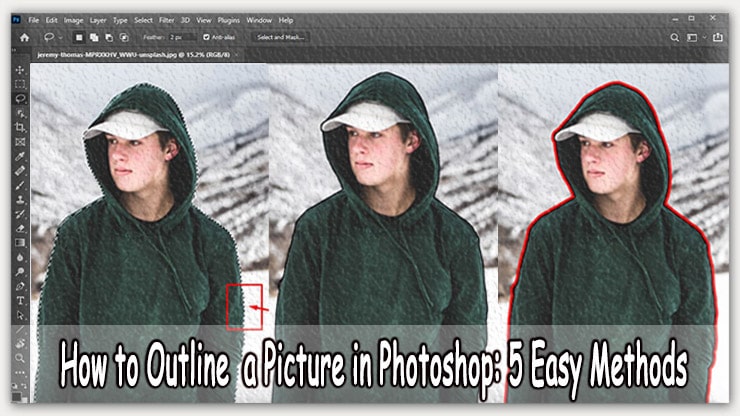Image resolution: width=740 pixels, height=416 pixels.
Task: Open the Plugins menu
Action: [x=228, y=20]
